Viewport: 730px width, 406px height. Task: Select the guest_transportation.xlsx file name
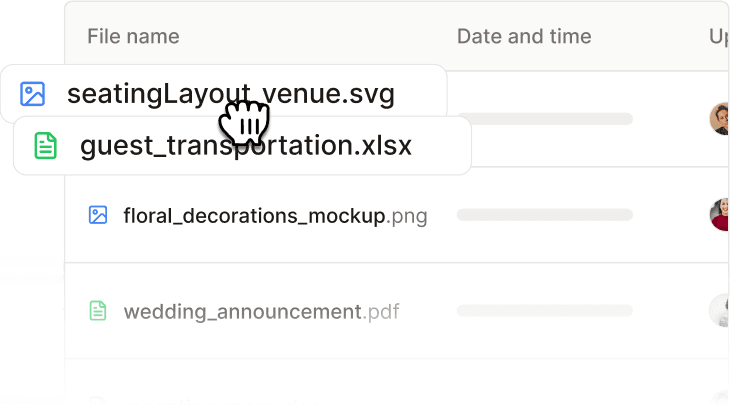pos(246,146)
